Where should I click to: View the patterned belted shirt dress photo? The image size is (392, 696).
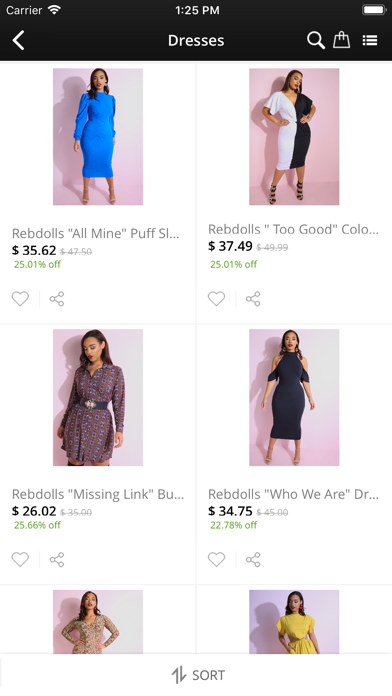coord(98,398)
